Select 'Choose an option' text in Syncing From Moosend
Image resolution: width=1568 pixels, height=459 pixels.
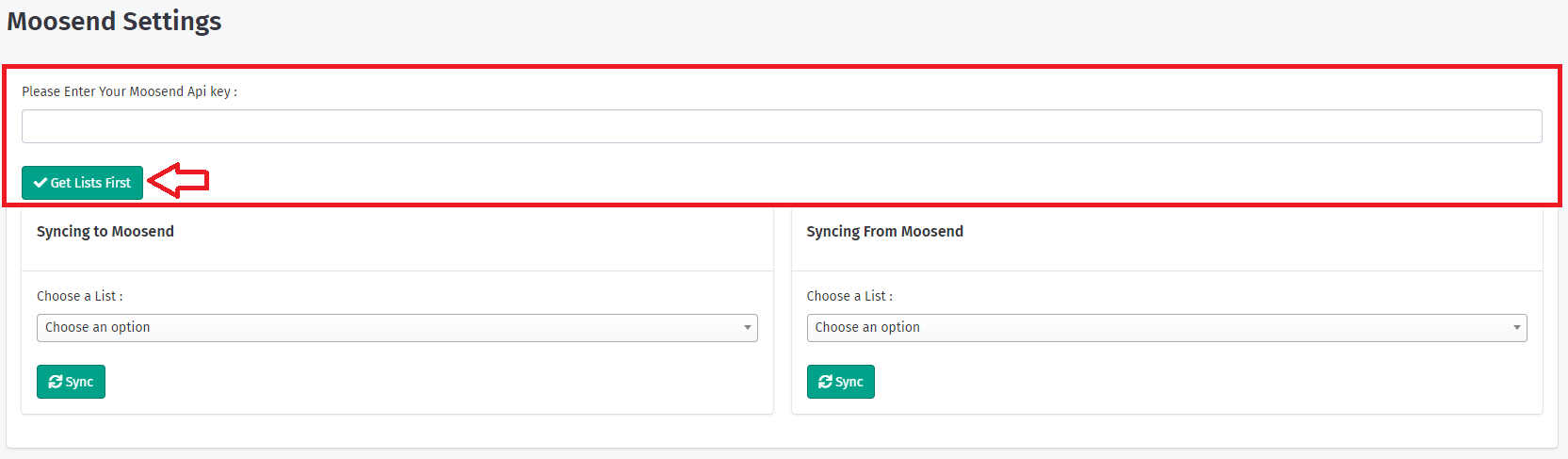coord(867,327)
